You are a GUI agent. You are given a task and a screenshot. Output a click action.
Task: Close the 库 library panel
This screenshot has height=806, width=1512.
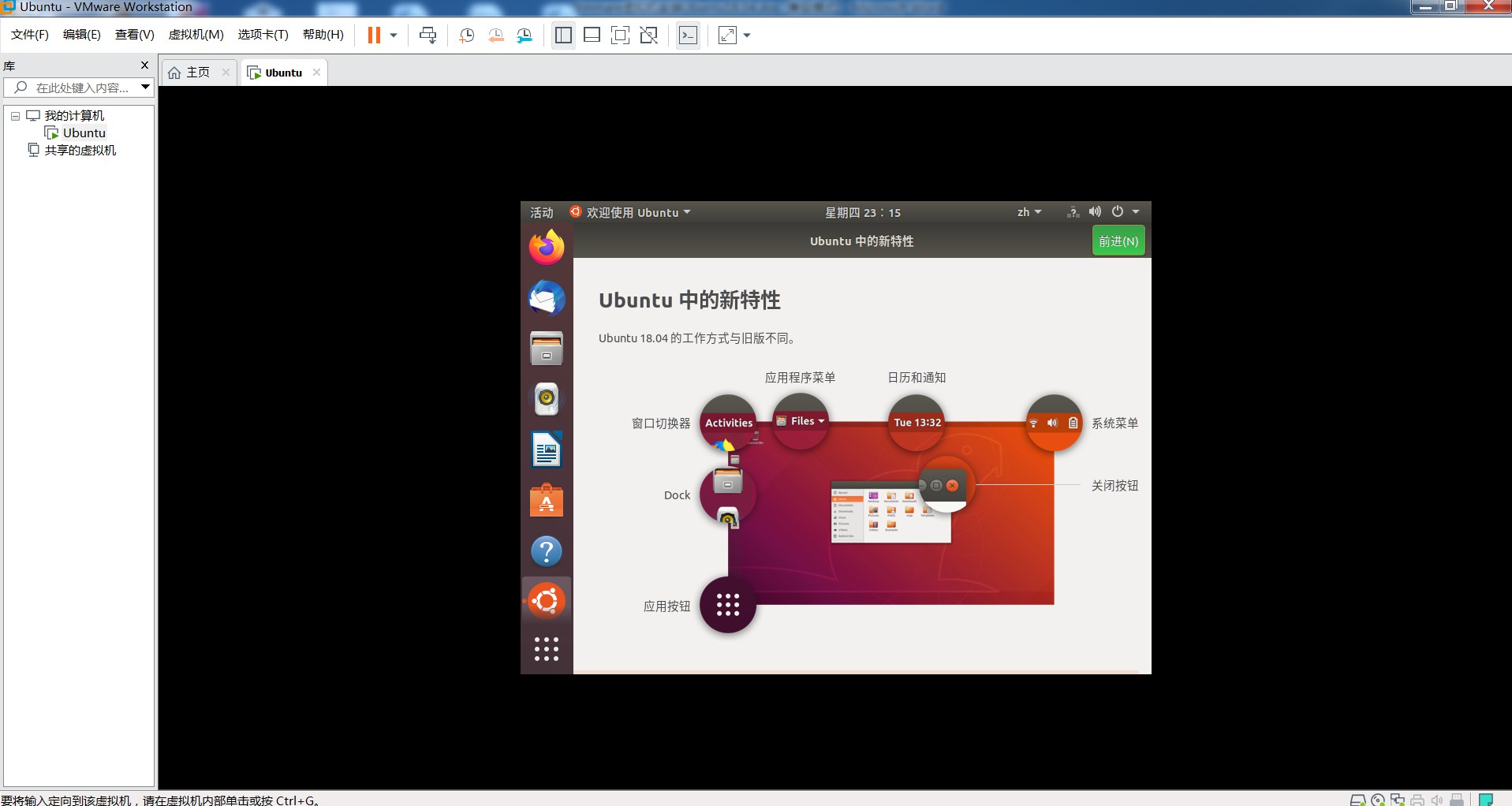point(144,65)
